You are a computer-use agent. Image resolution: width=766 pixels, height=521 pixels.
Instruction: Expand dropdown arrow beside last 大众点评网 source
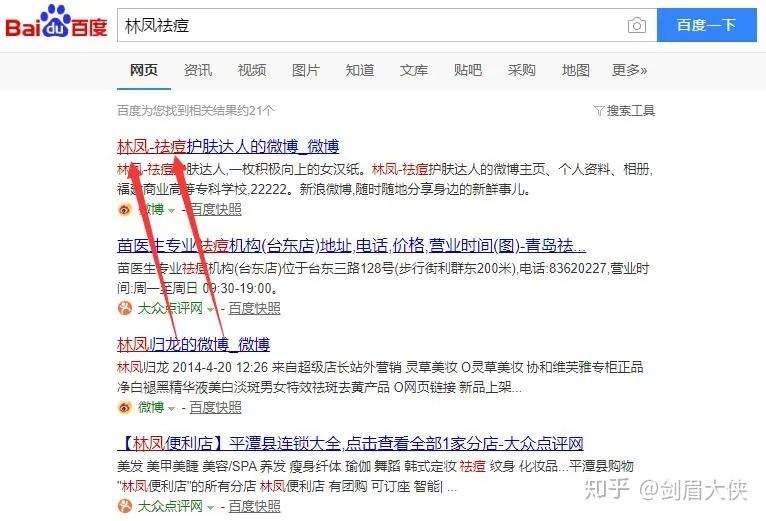211,507
